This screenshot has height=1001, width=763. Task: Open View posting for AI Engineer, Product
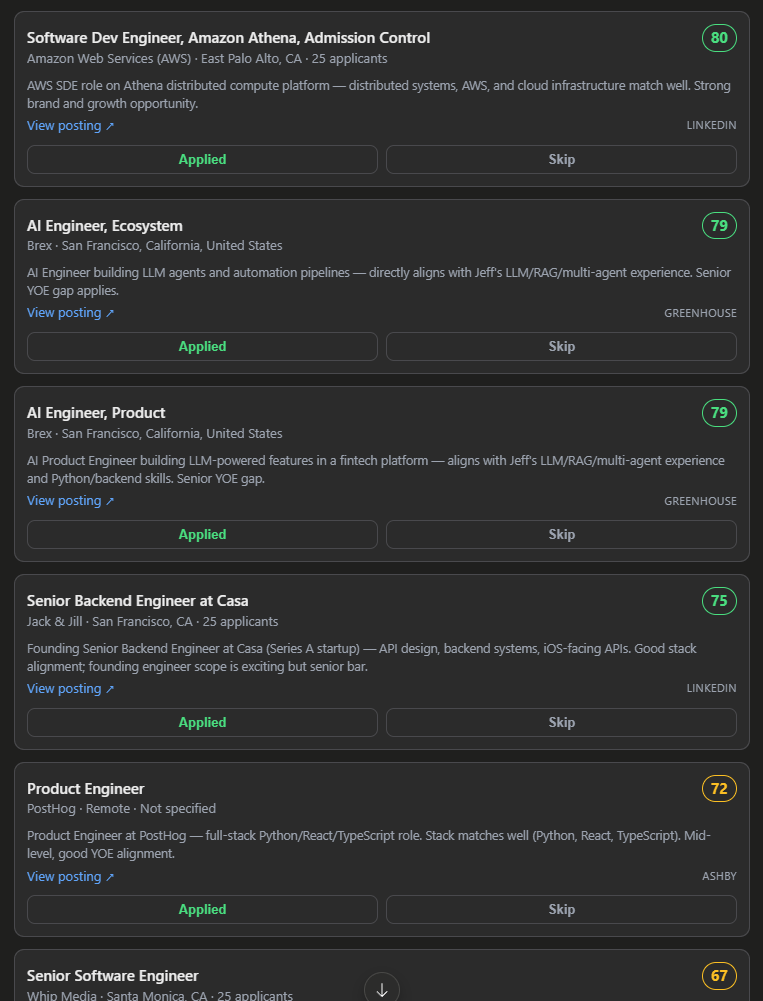[70, 500]
